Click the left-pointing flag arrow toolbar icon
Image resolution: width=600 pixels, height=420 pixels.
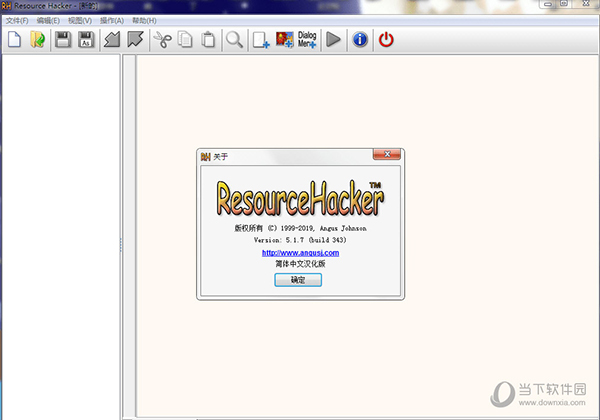tap(112, 39)
